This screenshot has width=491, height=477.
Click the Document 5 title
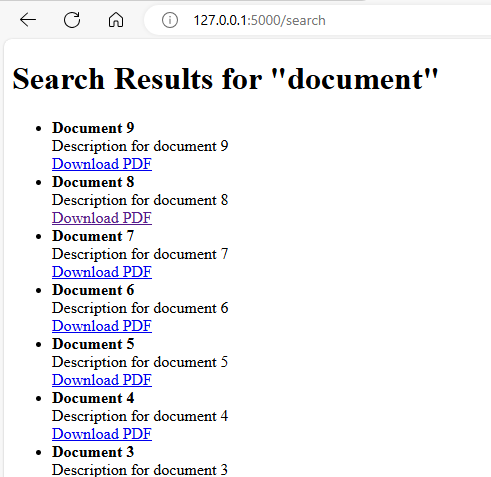(93, 344)
